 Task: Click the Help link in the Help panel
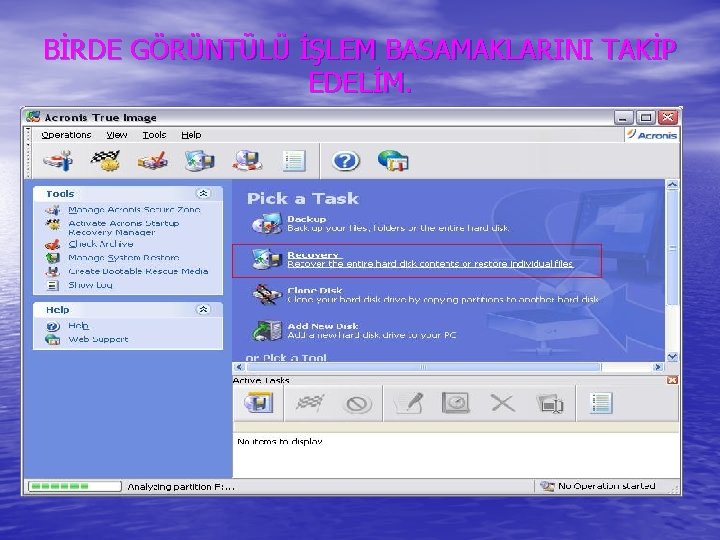[x=78, y=326]
